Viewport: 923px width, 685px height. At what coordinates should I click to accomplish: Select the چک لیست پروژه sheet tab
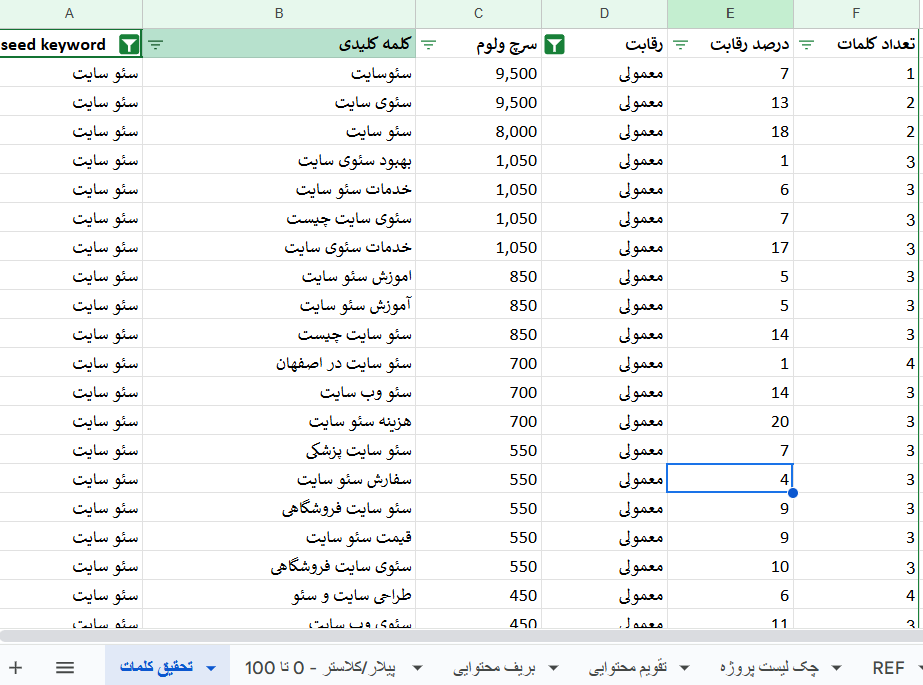pos(770,667)
